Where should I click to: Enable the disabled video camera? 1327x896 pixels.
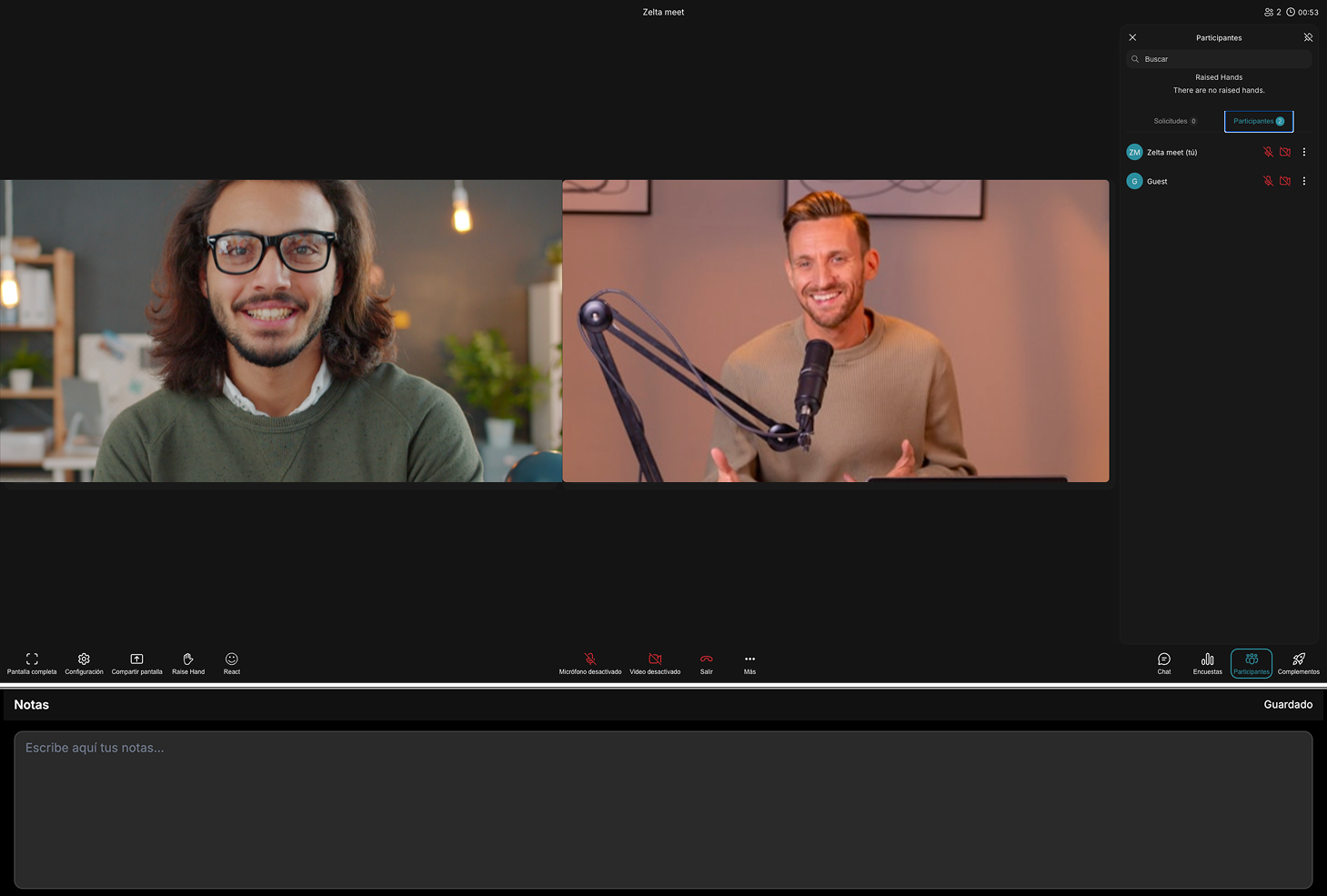point(654,659)
